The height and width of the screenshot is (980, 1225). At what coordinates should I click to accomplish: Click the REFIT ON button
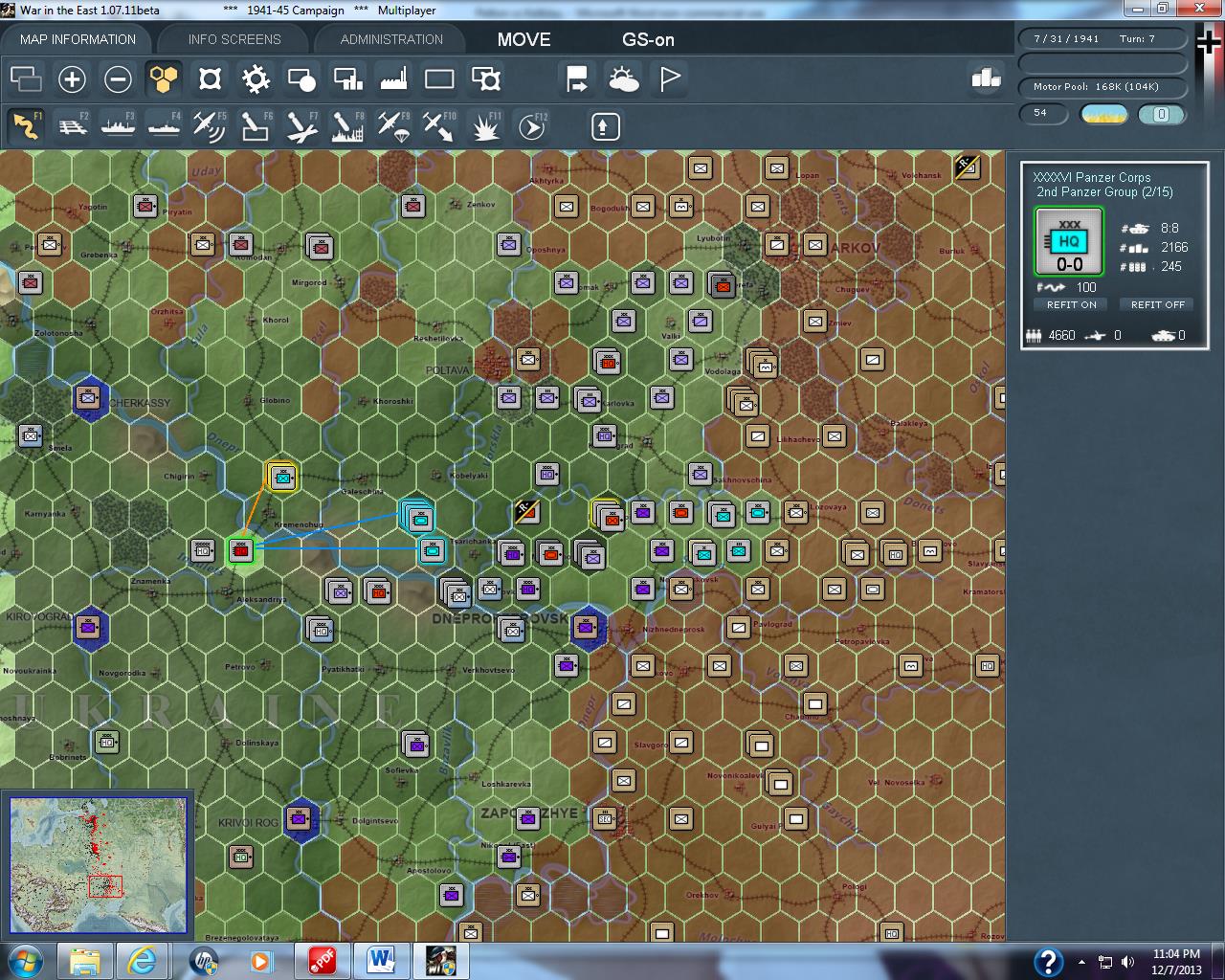click(1071, 304)
